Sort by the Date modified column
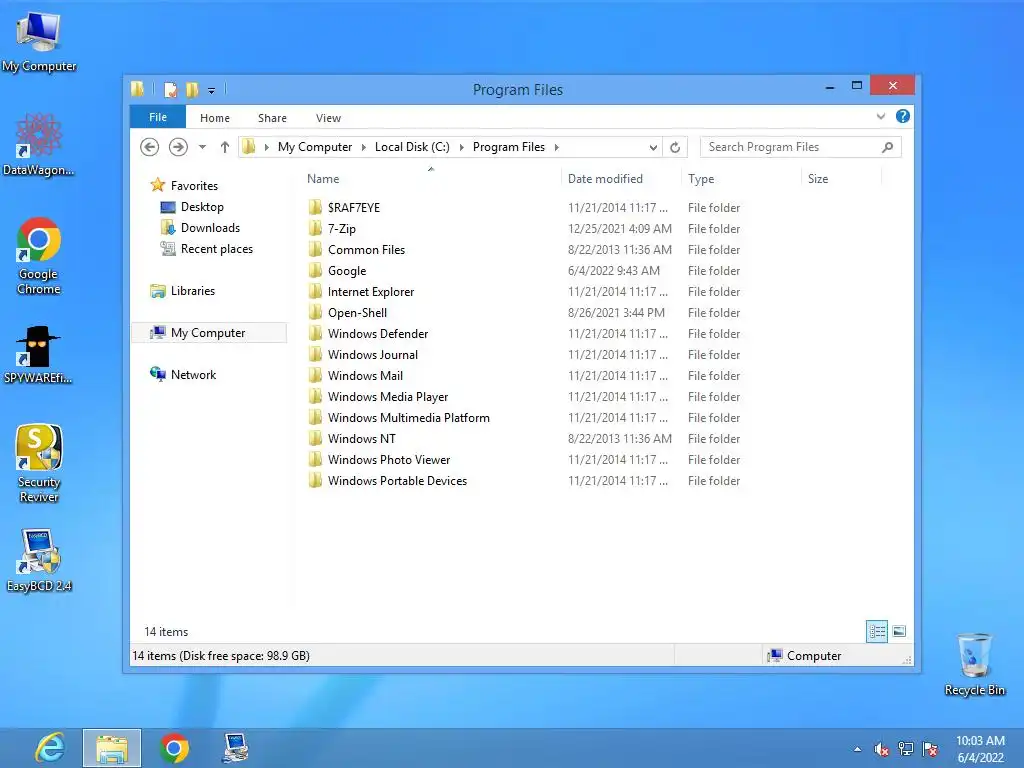The height and width of the screenshot is (768, 1024). point(620,178)
